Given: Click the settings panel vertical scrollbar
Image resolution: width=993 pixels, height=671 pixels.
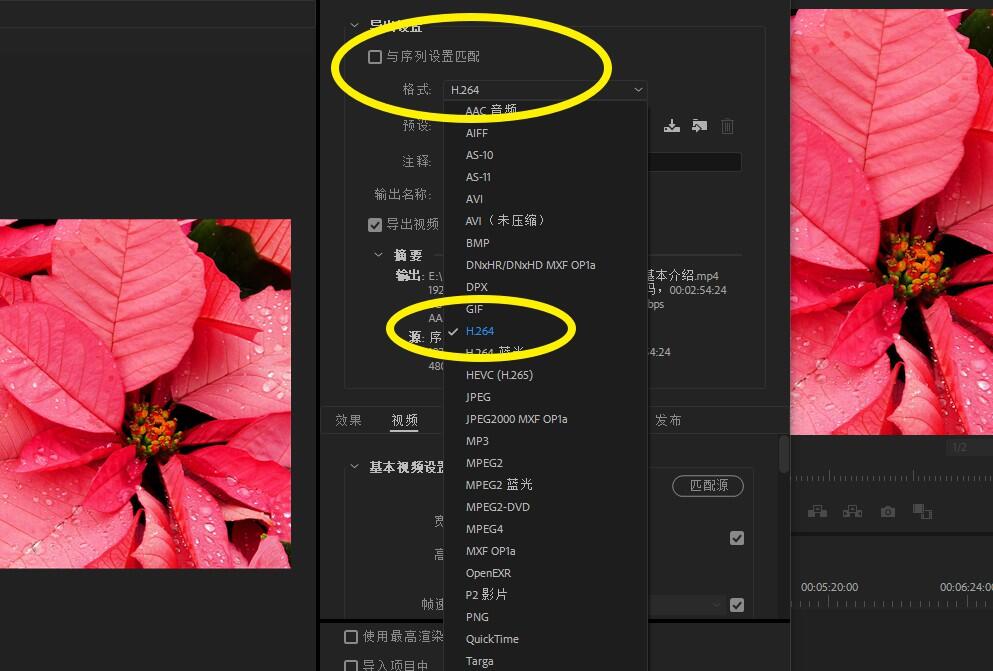Looking at the screenshot, I should [784, 455].
